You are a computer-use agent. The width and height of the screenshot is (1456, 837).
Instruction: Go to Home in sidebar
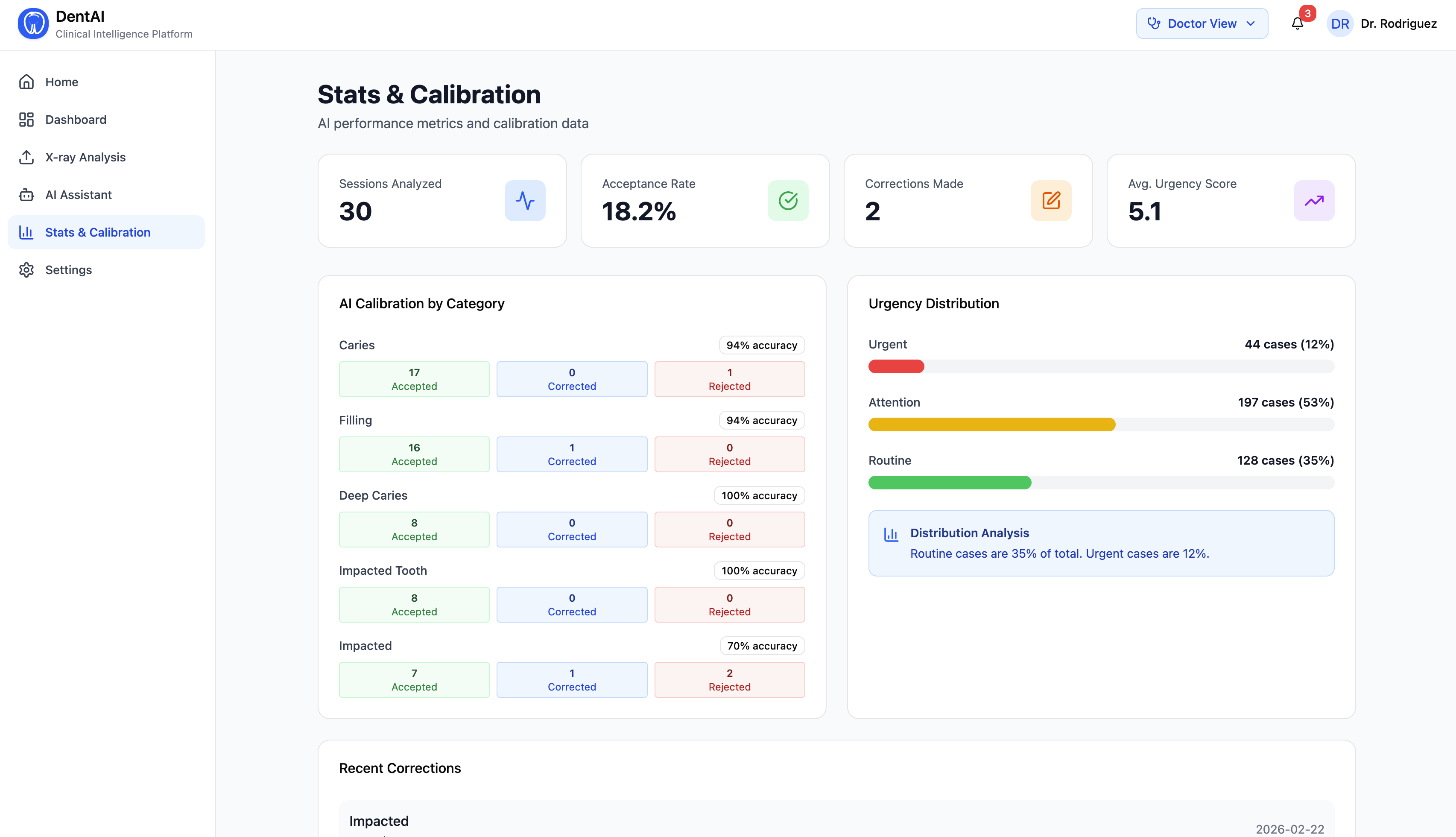(x=61, y=82)
